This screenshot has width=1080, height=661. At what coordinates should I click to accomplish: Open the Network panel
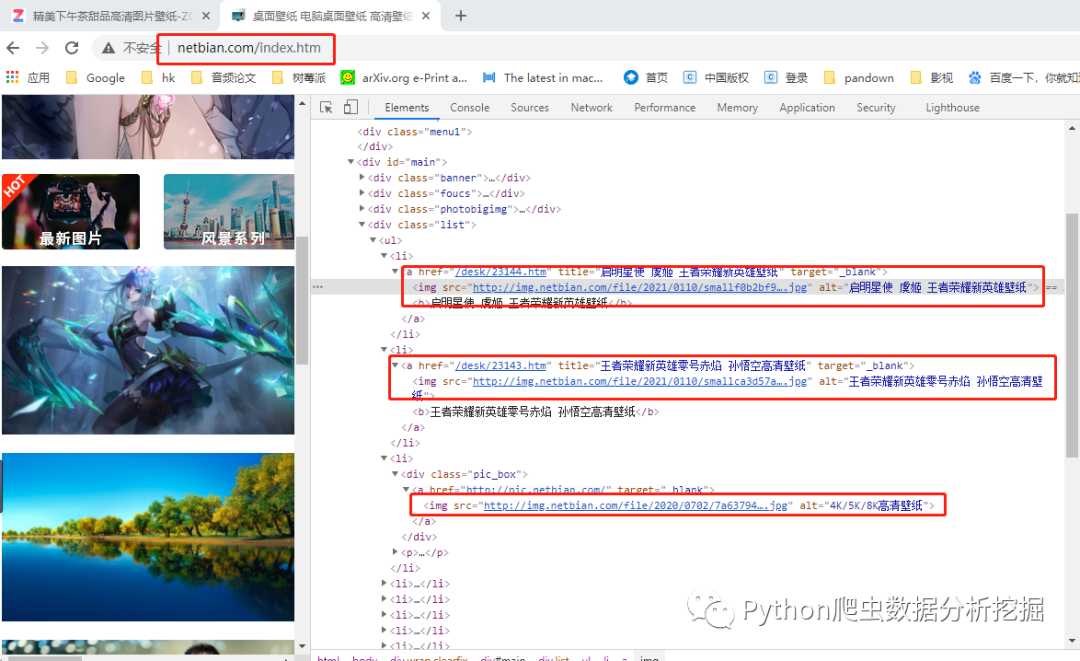click(591, 107)
